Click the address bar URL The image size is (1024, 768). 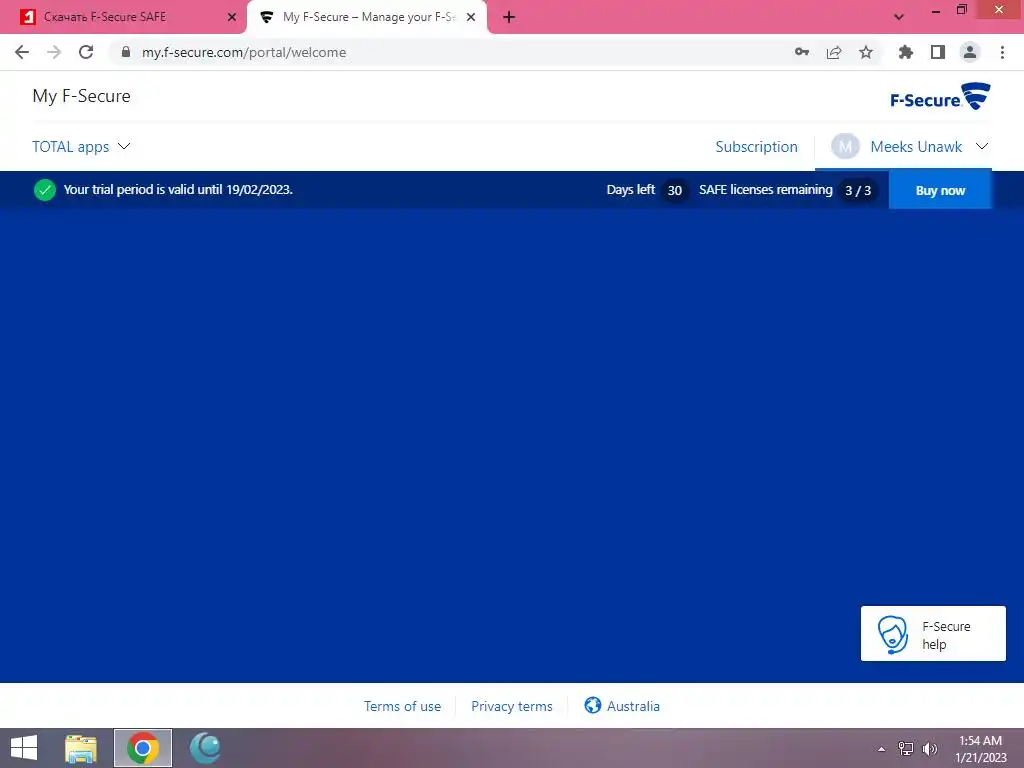(244, 52)
